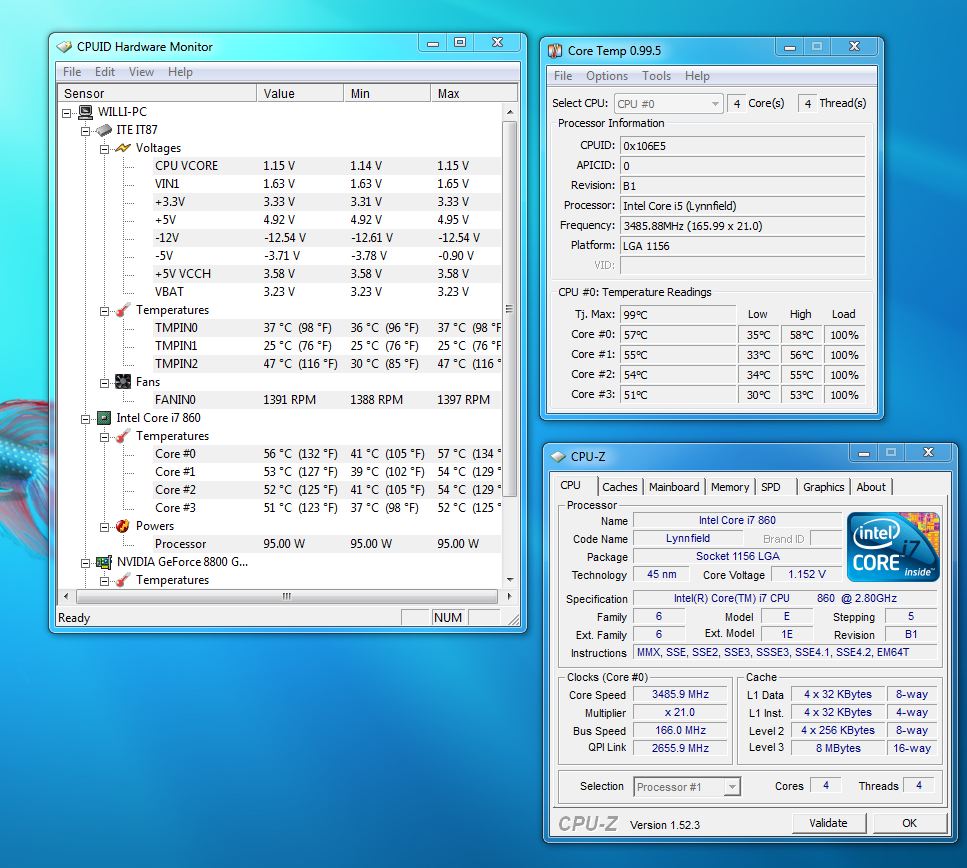Click the CPU-Z title bar icon
Screen dimensions: 967x868
click(558, 457)
